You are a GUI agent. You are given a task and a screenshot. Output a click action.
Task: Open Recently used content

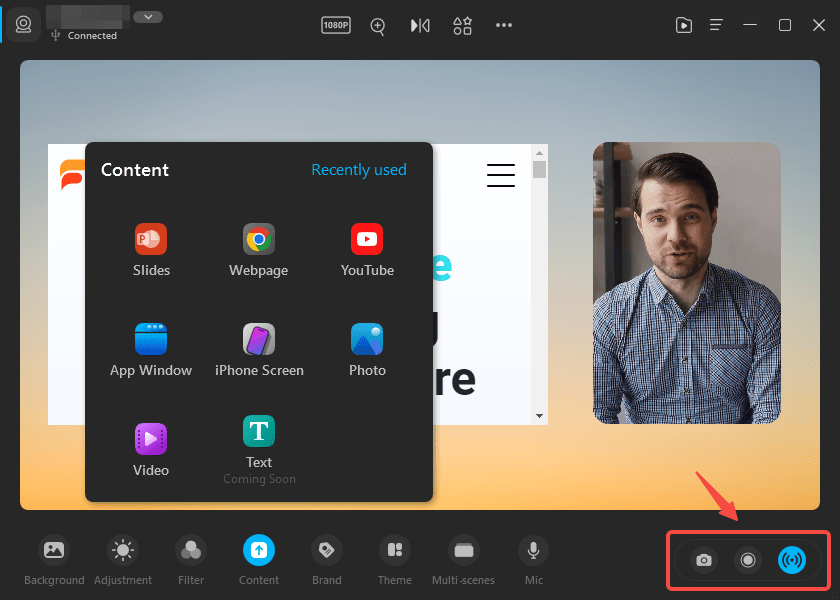tap(359, 170)
